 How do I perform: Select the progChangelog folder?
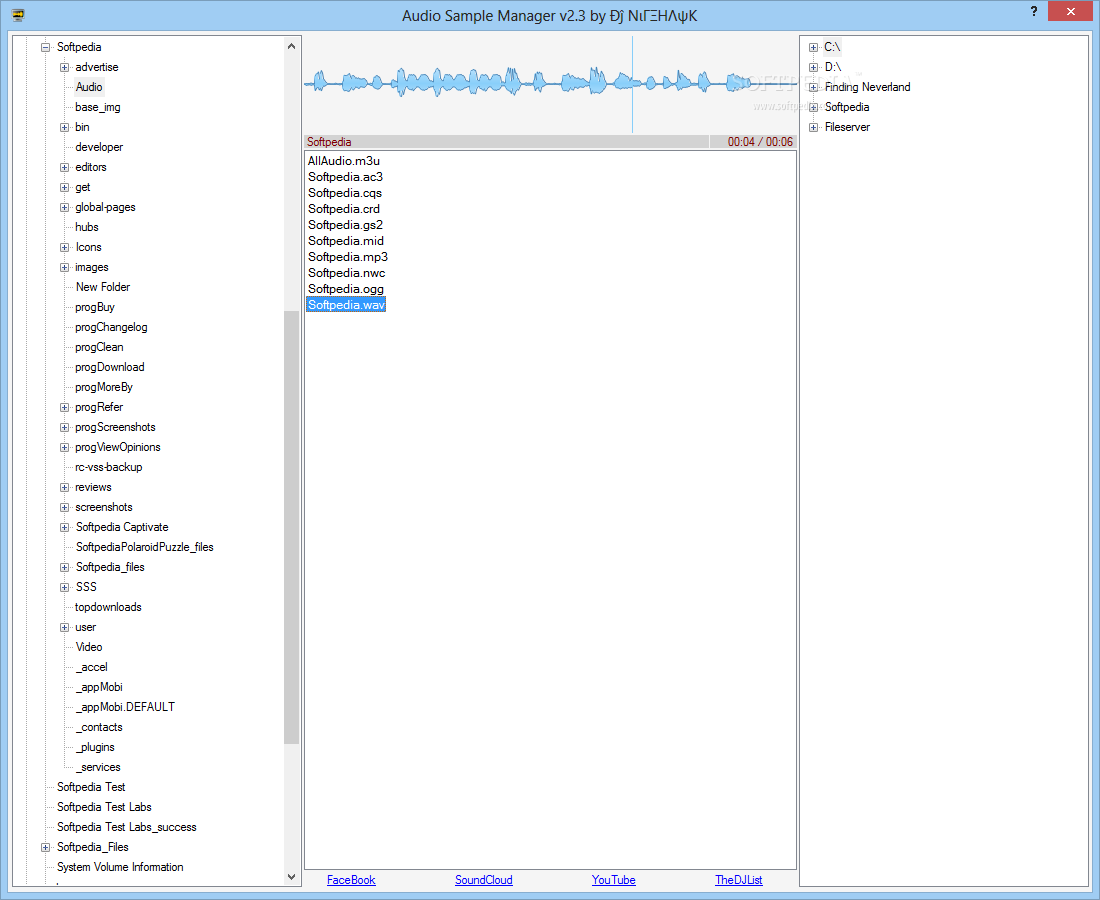[x=111, y=327]
